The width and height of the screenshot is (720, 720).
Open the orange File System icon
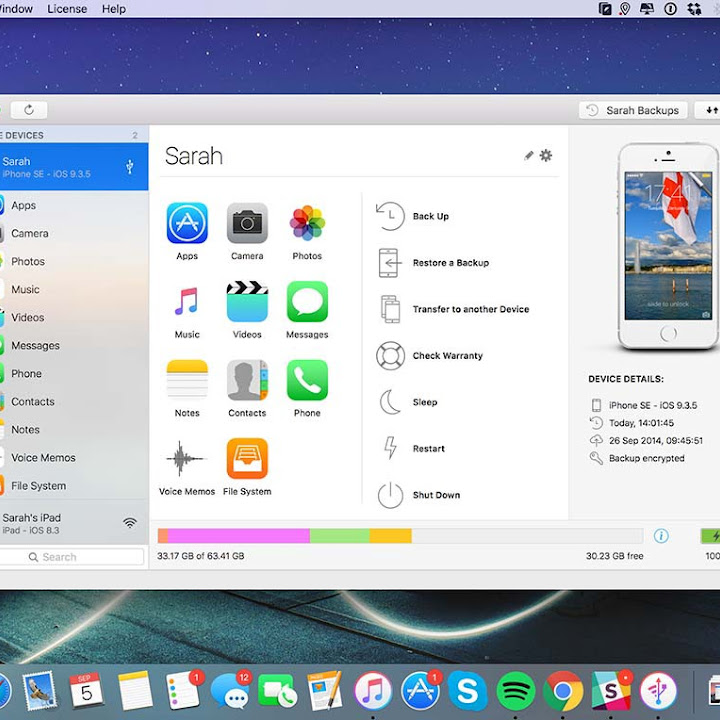pyautogui.click(x=247, y=459)
